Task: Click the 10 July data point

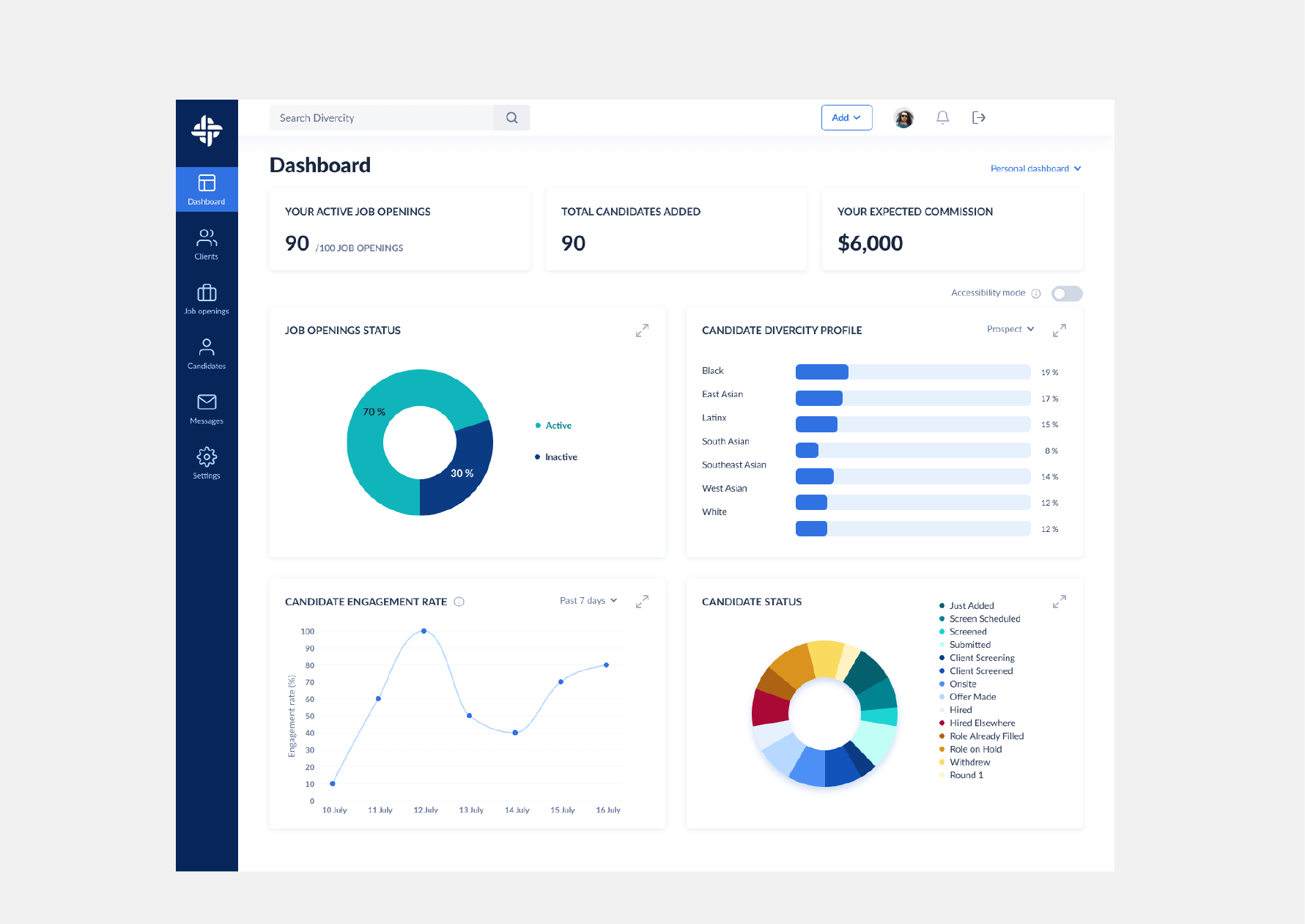Action: (333, 784)
